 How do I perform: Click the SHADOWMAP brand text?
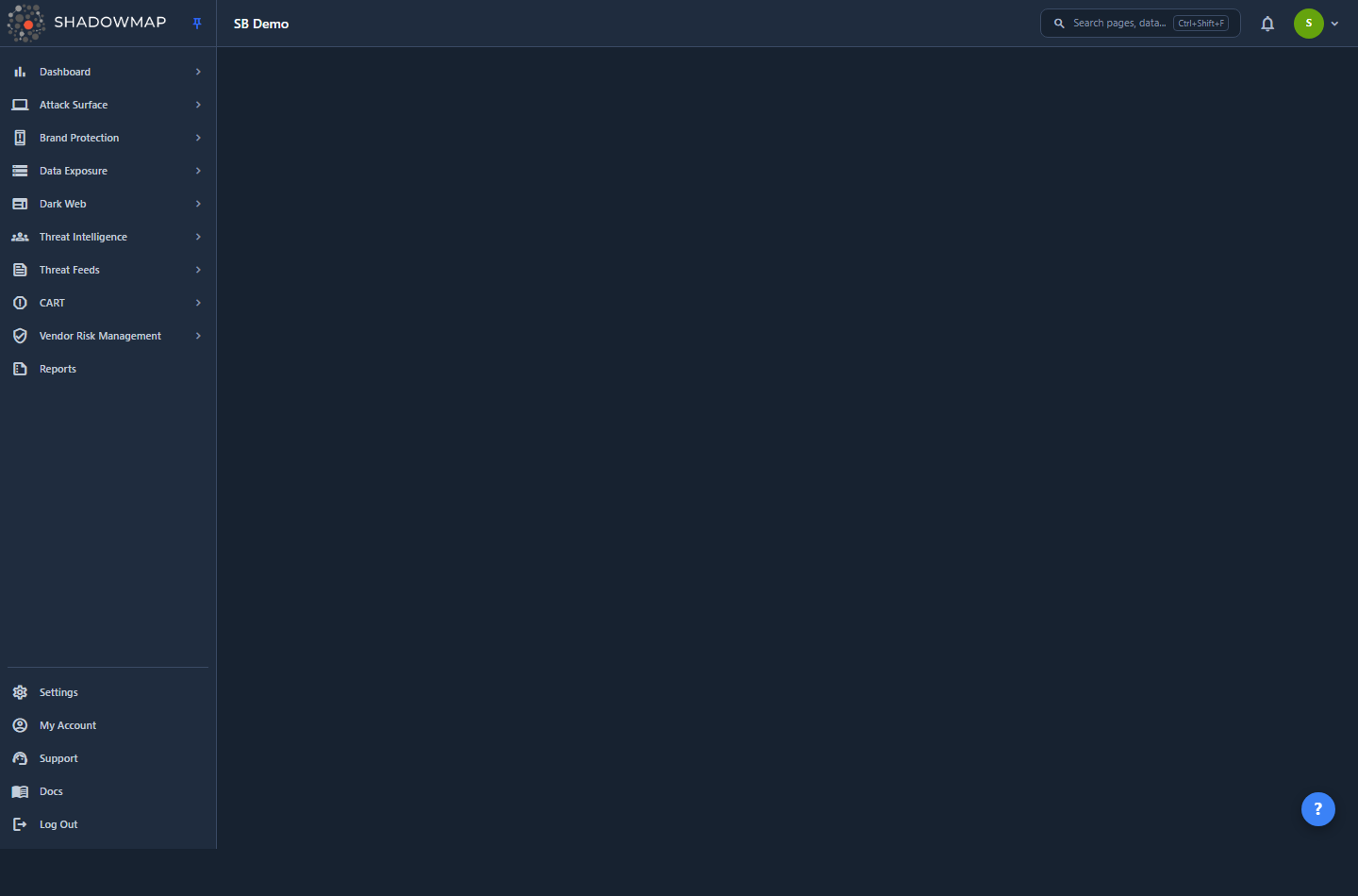tap(110, 22)
